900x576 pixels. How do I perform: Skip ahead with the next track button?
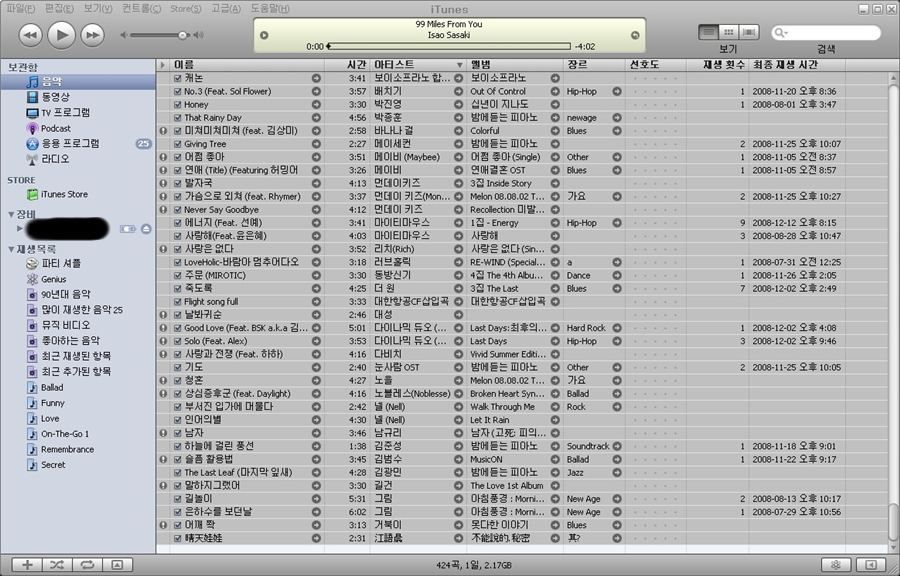coord(92,35)
